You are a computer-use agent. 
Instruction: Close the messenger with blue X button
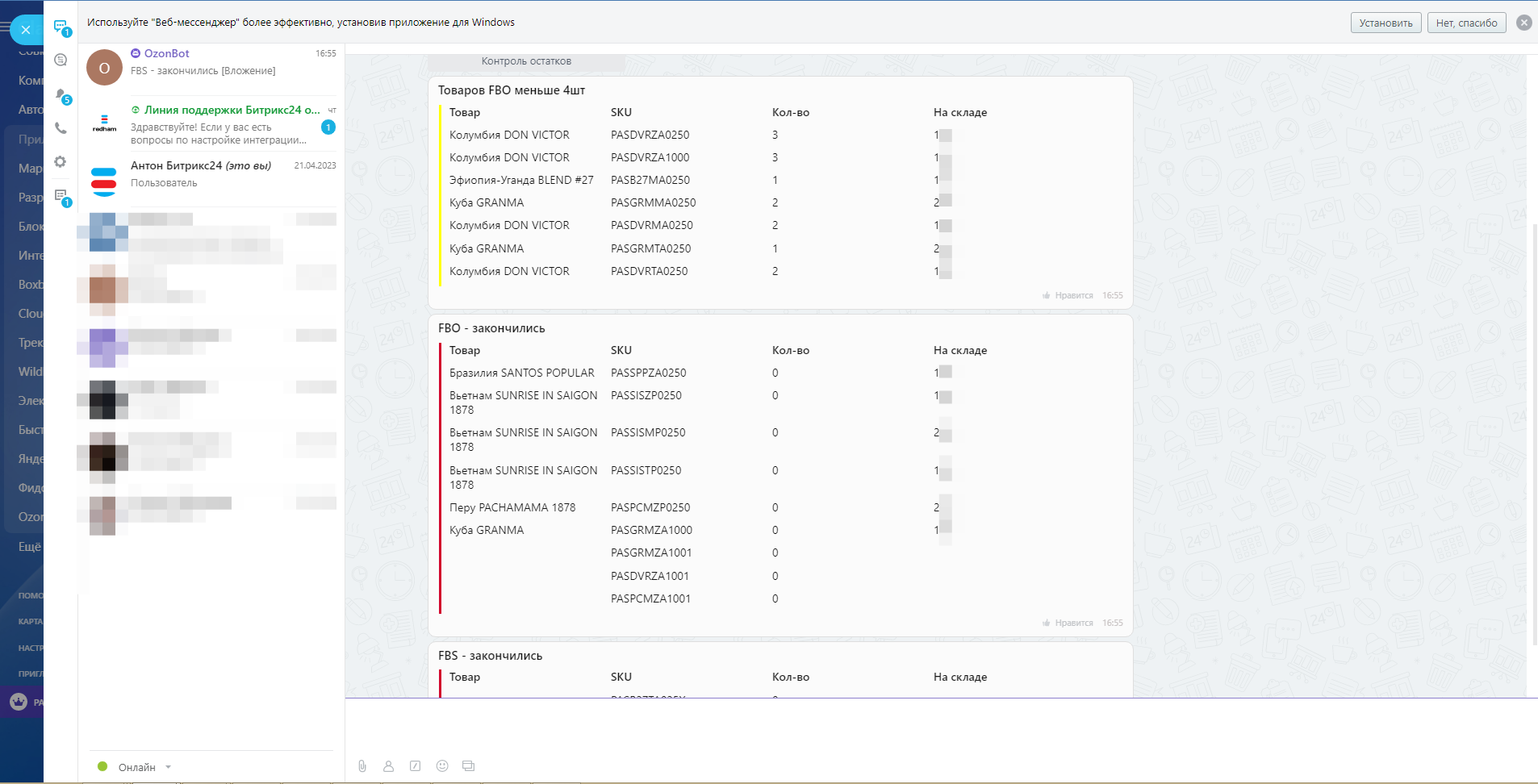pos(26,30)
